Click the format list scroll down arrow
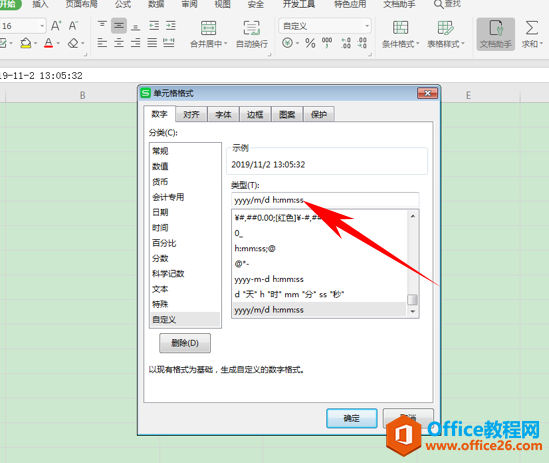Screen dimensions: 549x463 [x=413, y=311]
